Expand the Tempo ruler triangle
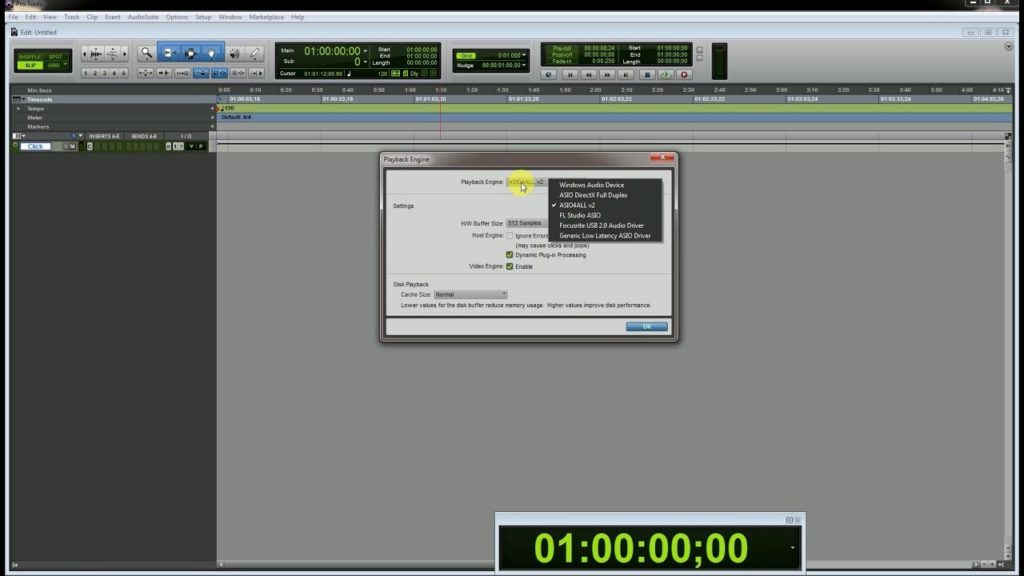Viewport: 1024px width, 576px height. pos(18,108)
